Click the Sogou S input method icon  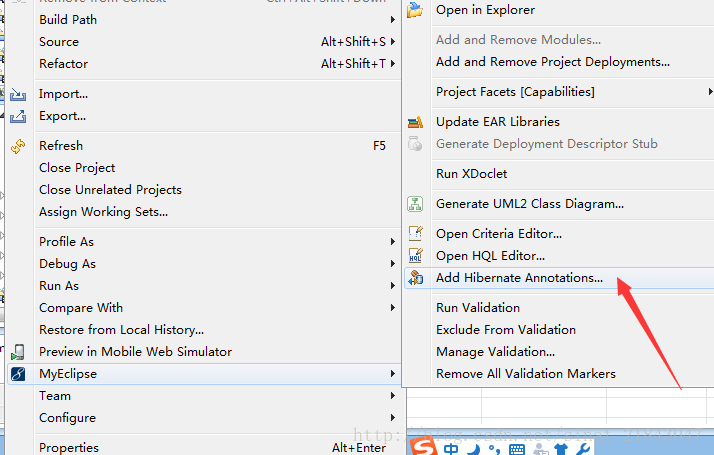424,447
